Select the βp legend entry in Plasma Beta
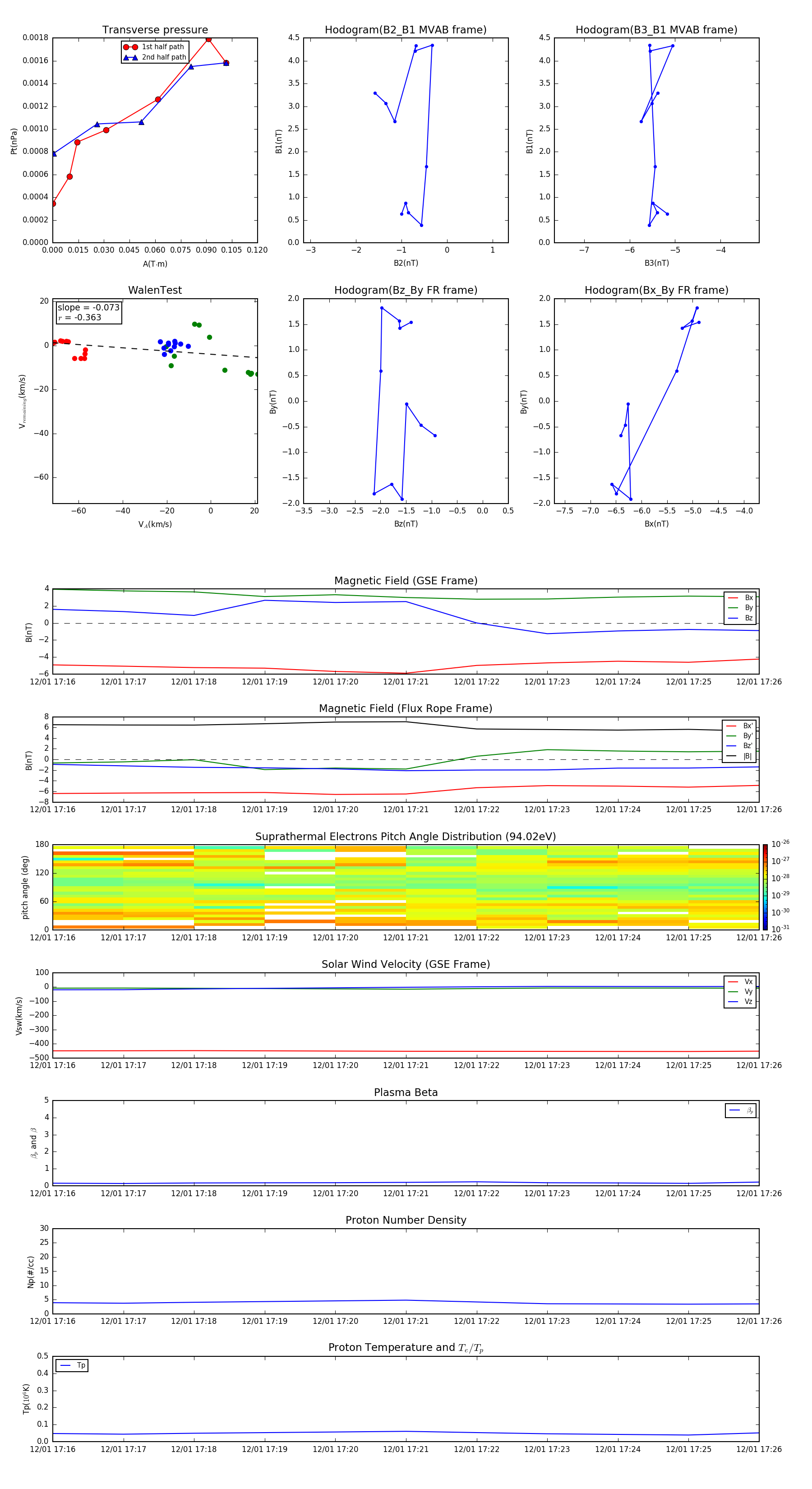This screenshot has height=1489, width=812. (x=741, y=1110)
